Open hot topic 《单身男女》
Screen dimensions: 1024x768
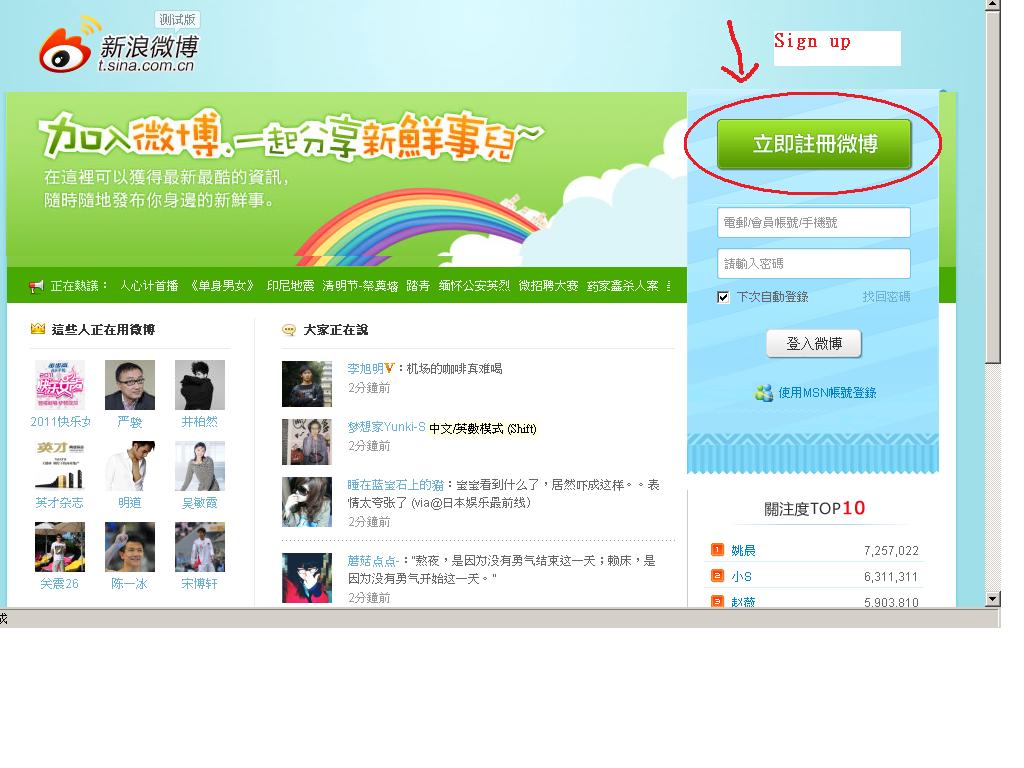pyautogui.click(x=222, y=286)
